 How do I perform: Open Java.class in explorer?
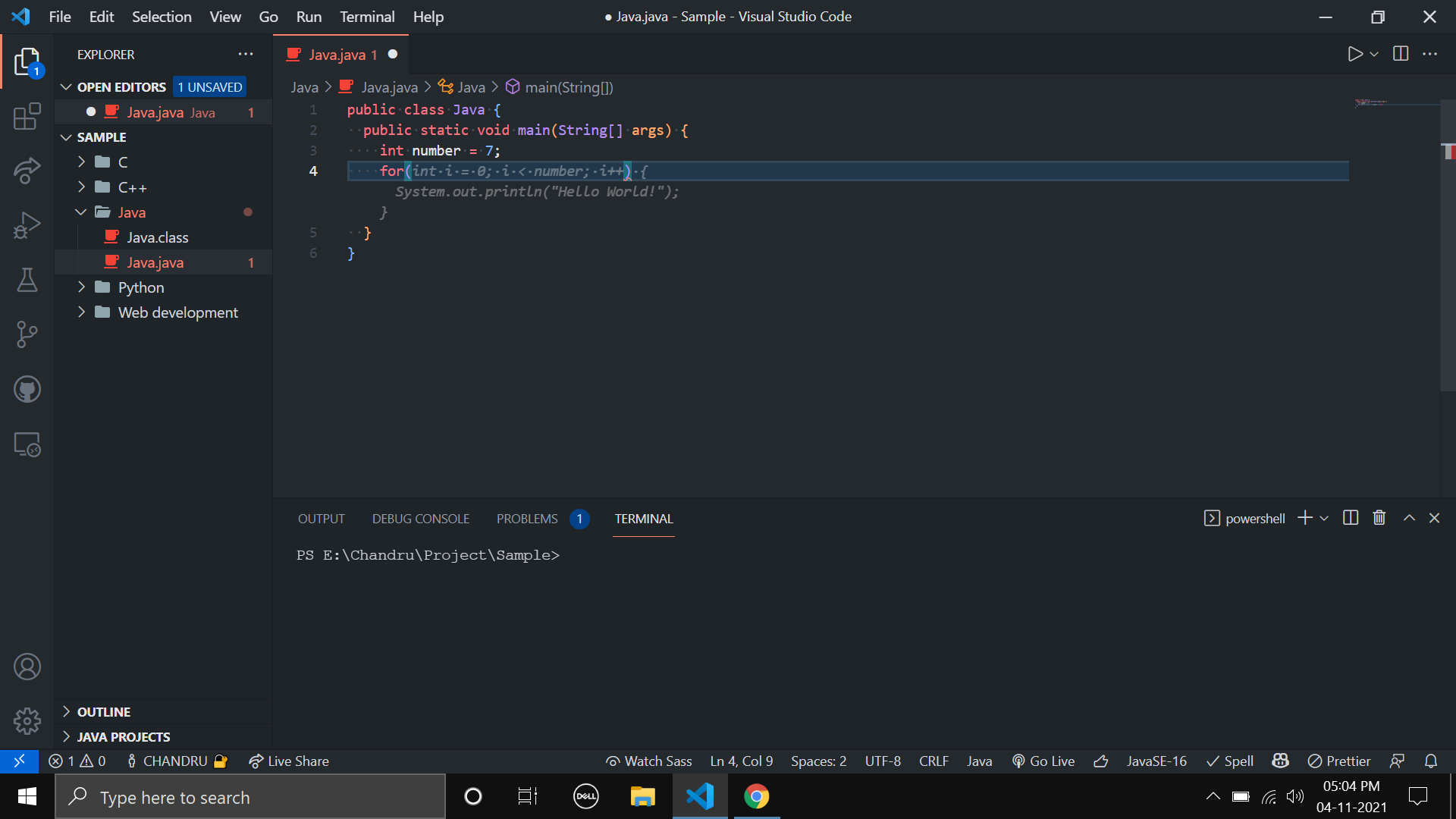[163, 237]
